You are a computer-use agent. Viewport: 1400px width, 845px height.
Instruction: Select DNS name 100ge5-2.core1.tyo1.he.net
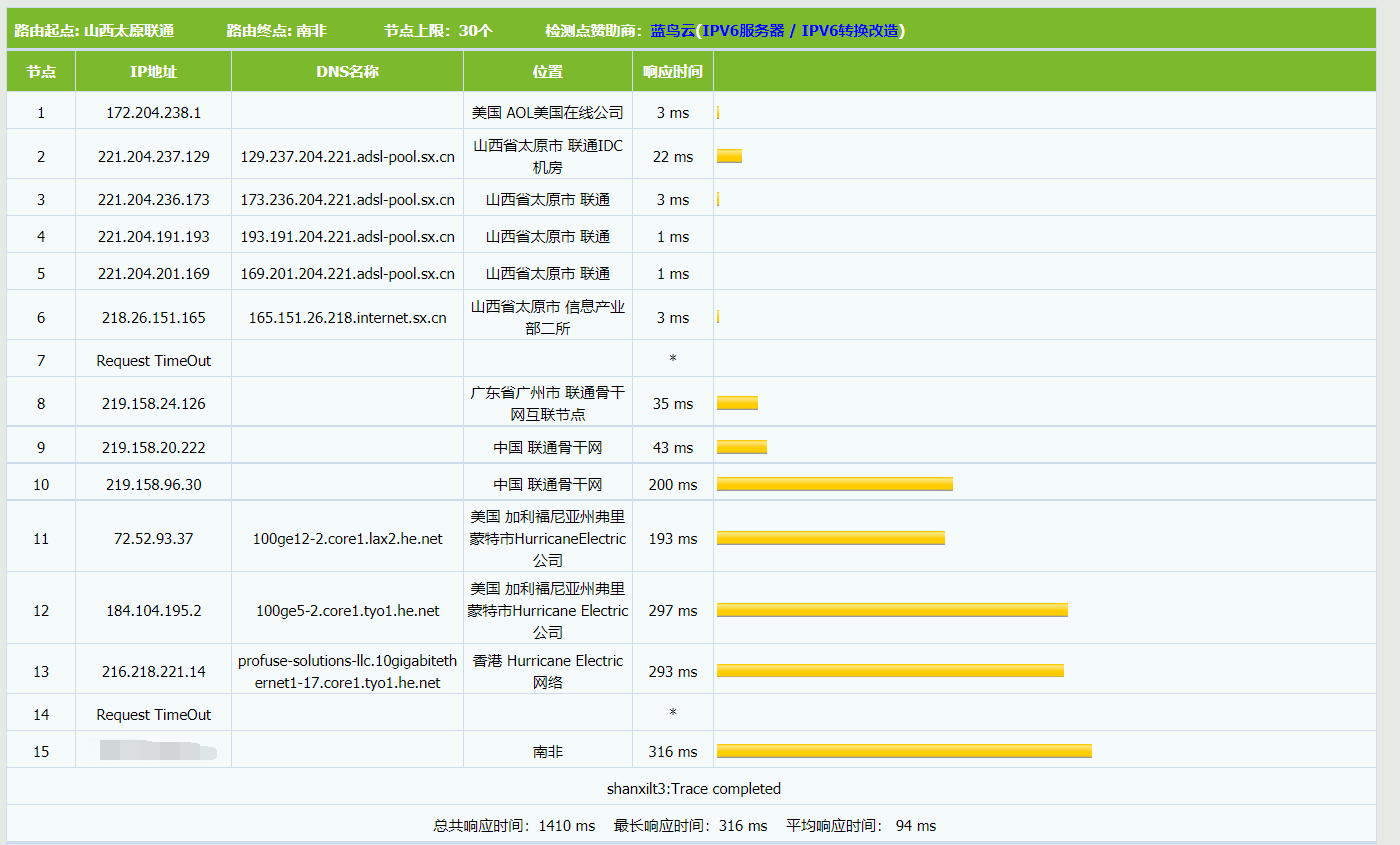(x=347, y=611)
